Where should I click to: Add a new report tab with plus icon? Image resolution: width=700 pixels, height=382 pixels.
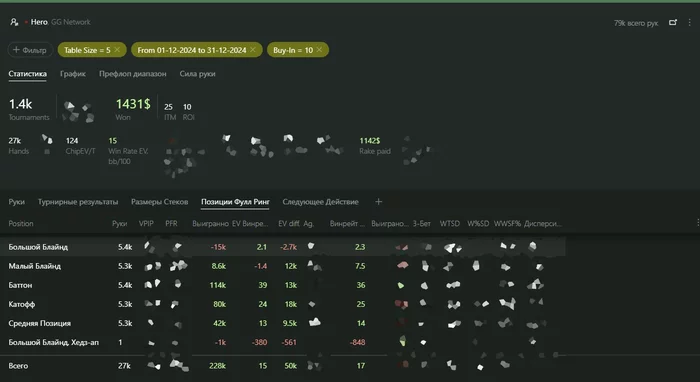(x=379, y=202)
